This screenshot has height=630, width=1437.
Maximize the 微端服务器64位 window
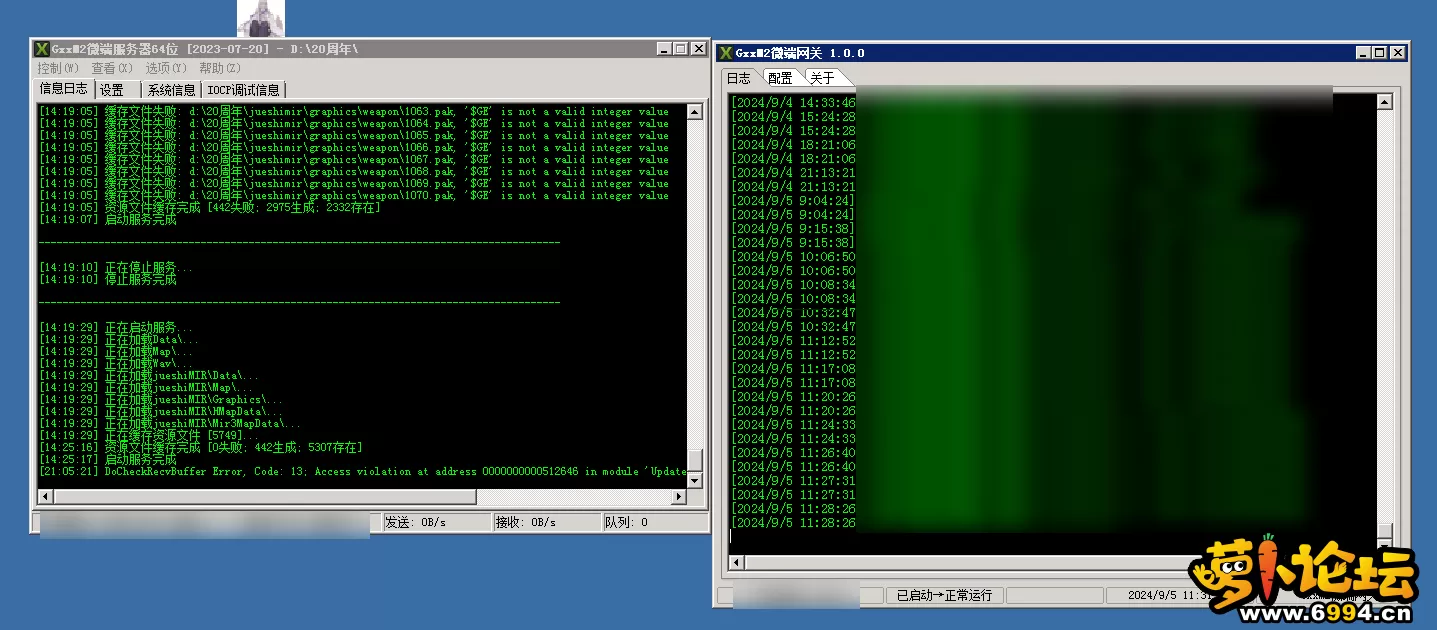pyautogui.click(x=681, y=49)
